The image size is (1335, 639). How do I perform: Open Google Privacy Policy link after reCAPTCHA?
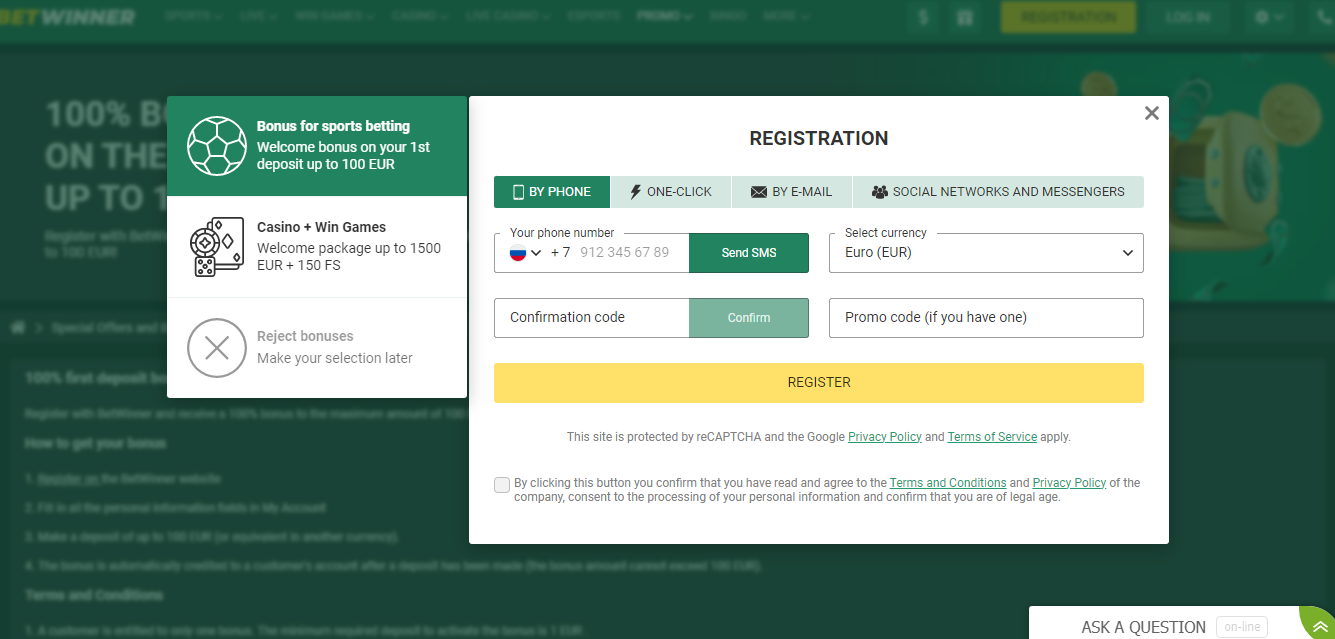885,437
